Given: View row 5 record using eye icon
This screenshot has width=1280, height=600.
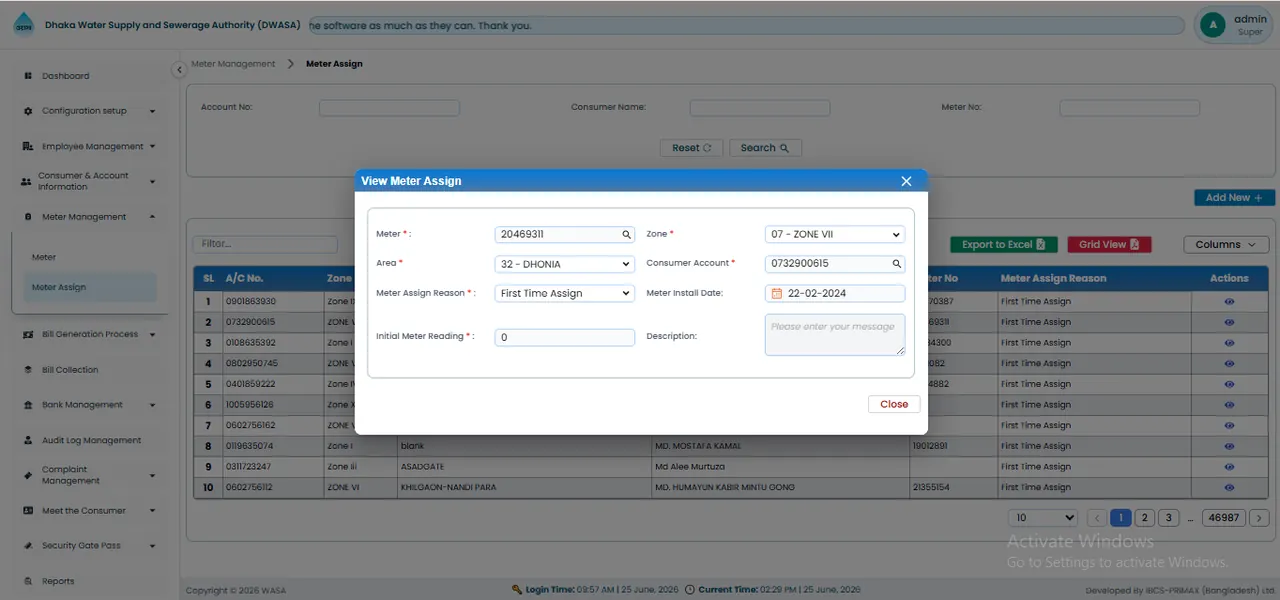Looking at the screenshot, I should point(1229,384).
